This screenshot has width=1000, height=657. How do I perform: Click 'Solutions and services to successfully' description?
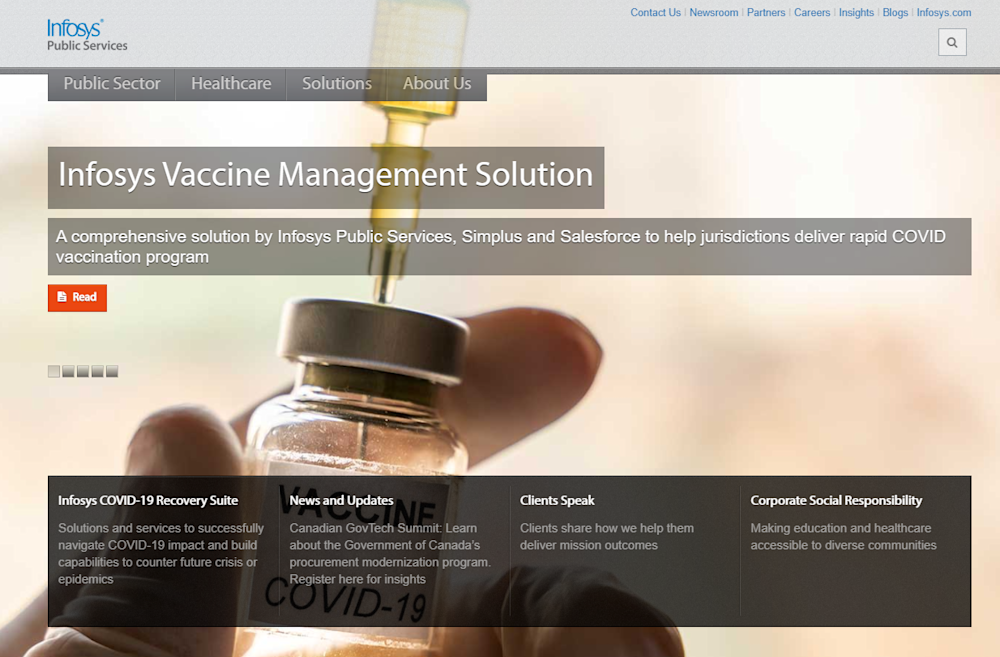(161, 554)
